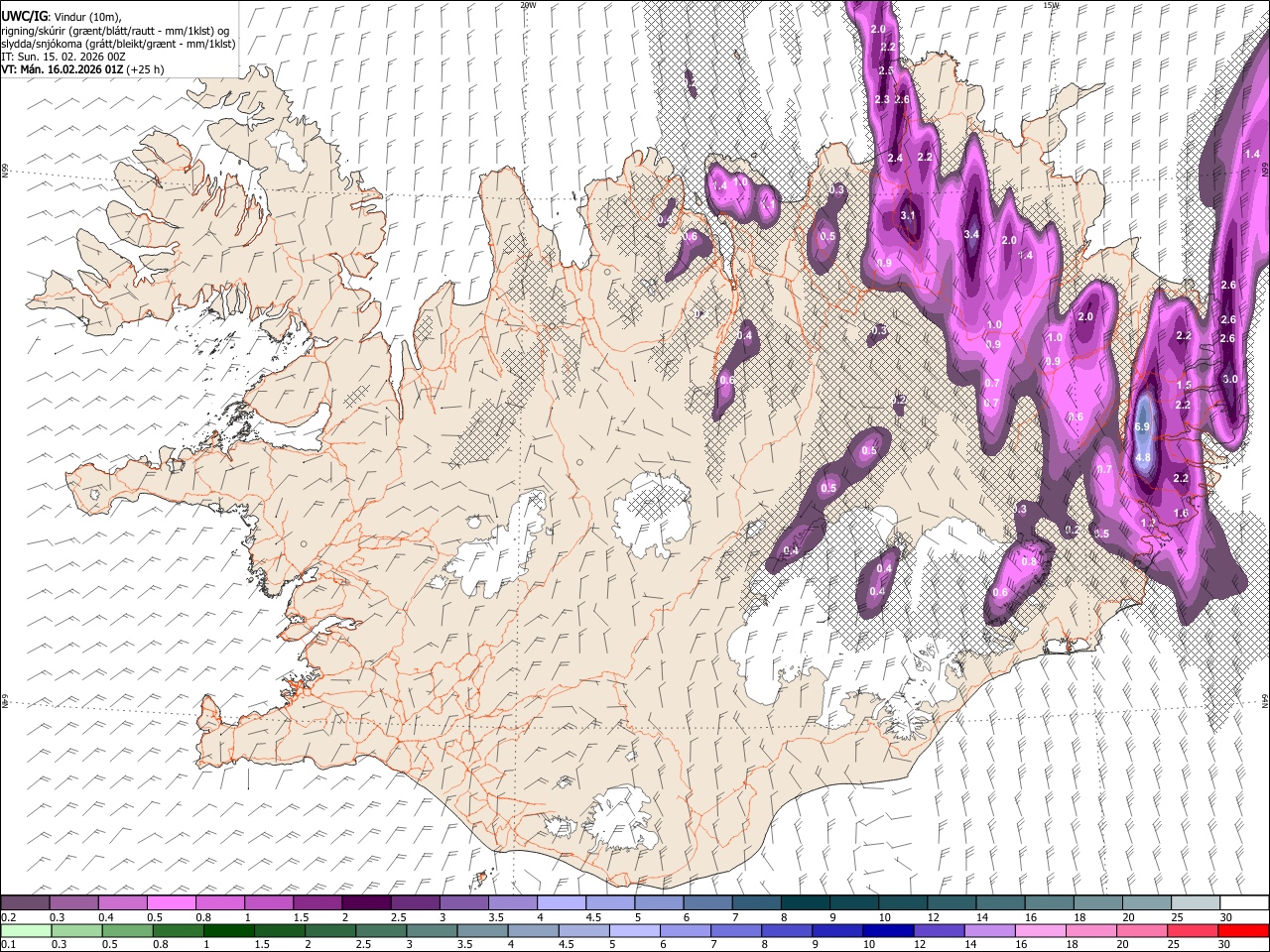
Task: Select the '2.5' value near top of map
Action: click(886, 71)
